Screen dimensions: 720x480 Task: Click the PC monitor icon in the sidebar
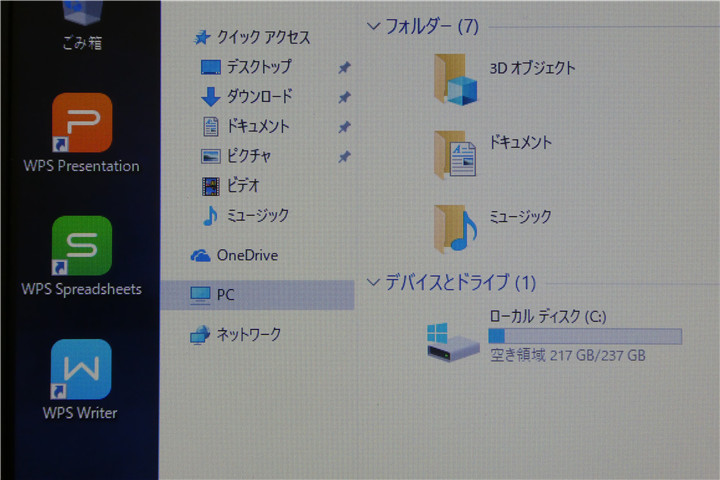[200, 295]
